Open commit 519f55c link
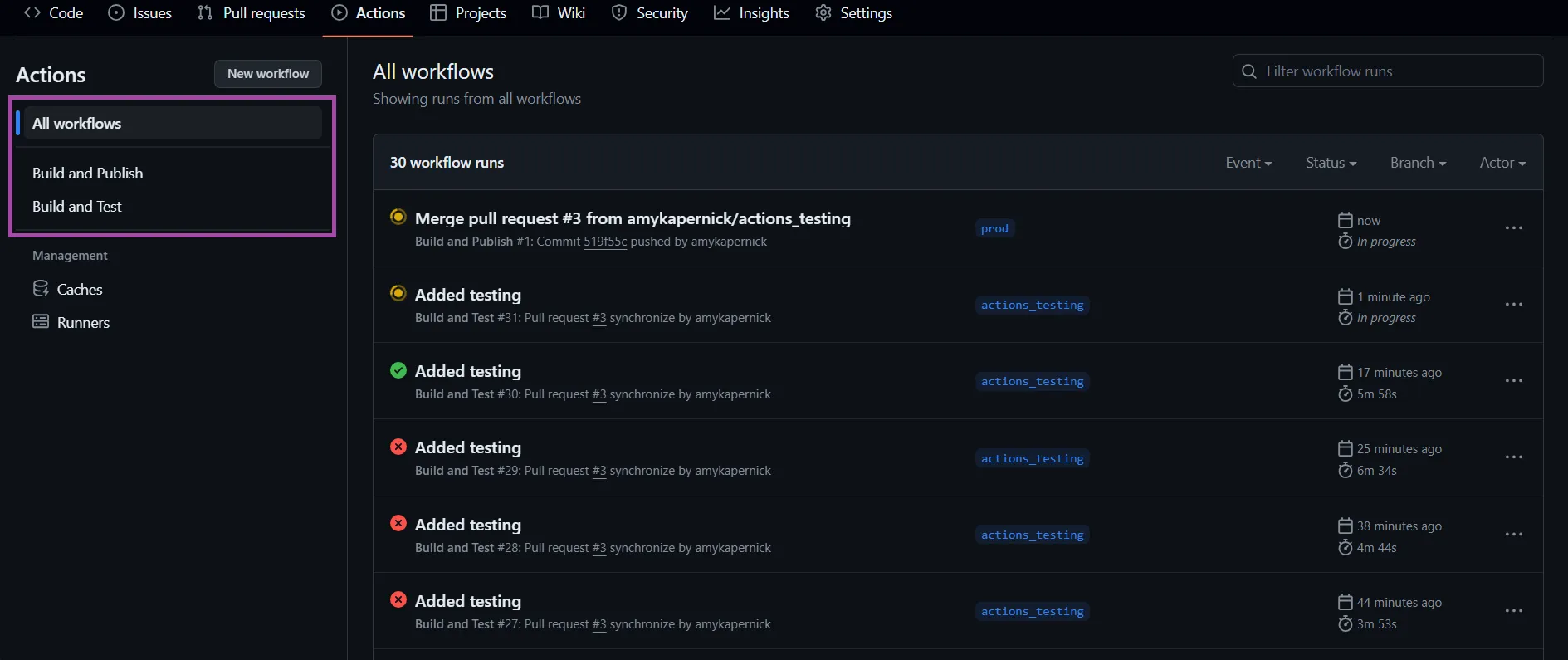 (x=605, y=242)
